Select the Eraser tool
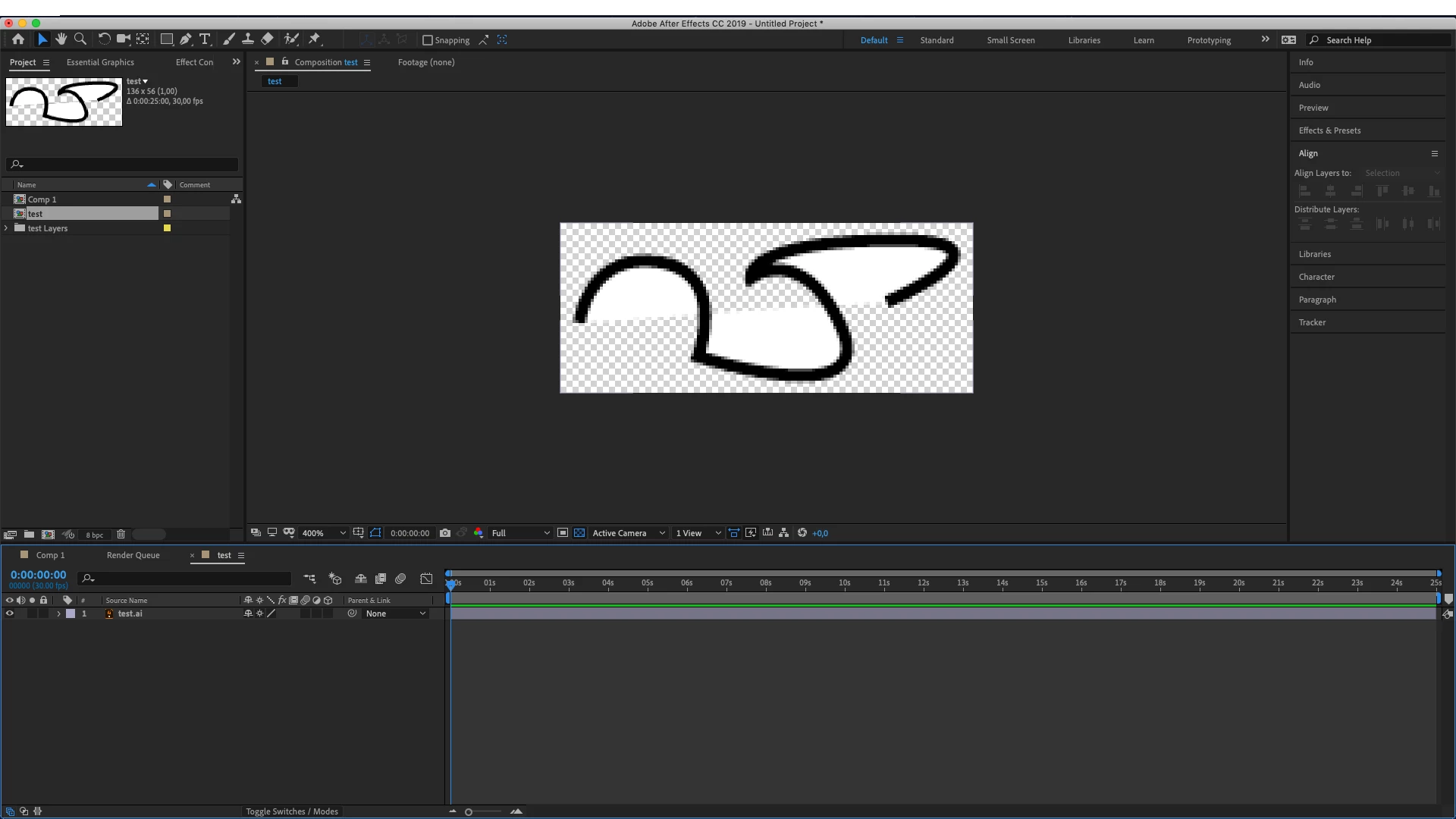1456x819 pixels. (267, 39)
